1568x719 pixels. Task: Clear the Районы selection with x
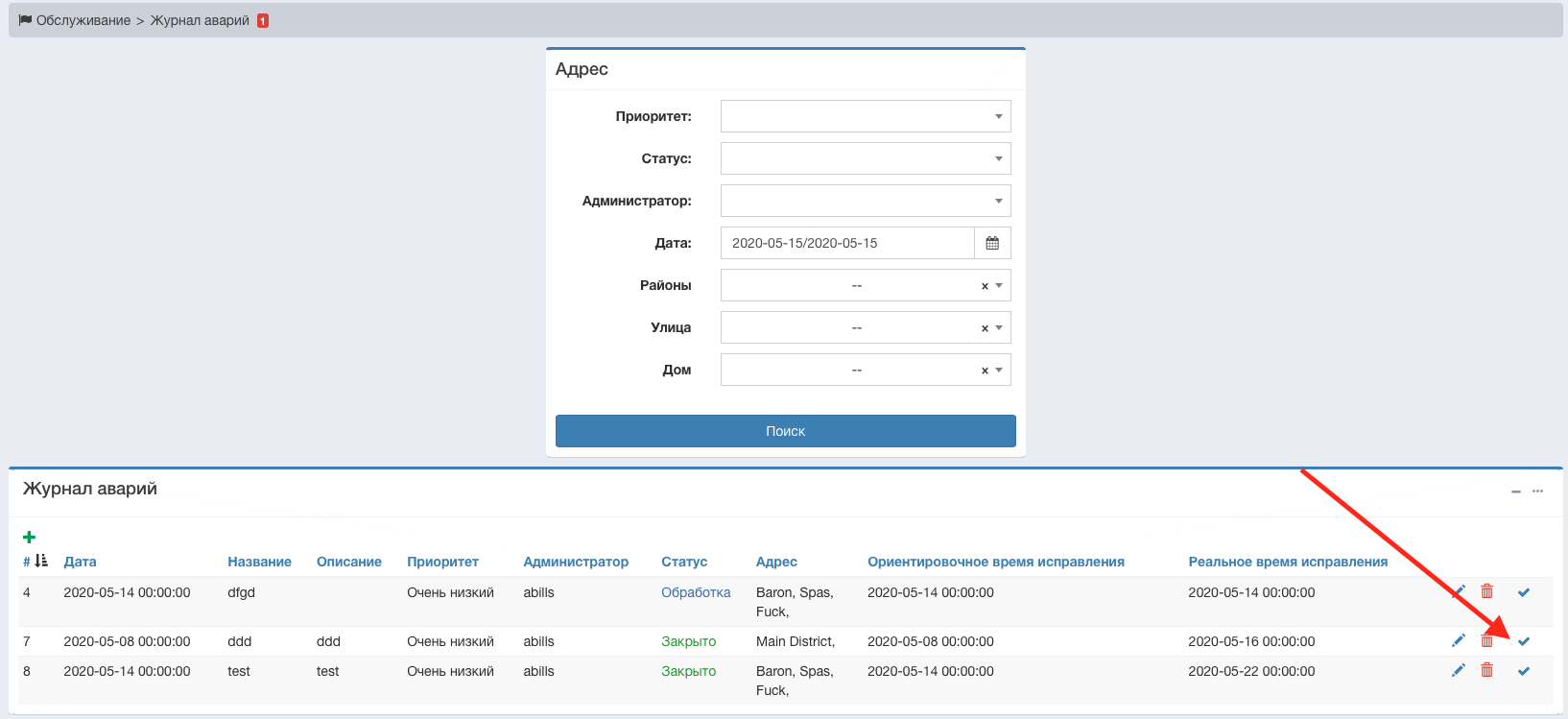pyautogui.click(x=985, y=286)
